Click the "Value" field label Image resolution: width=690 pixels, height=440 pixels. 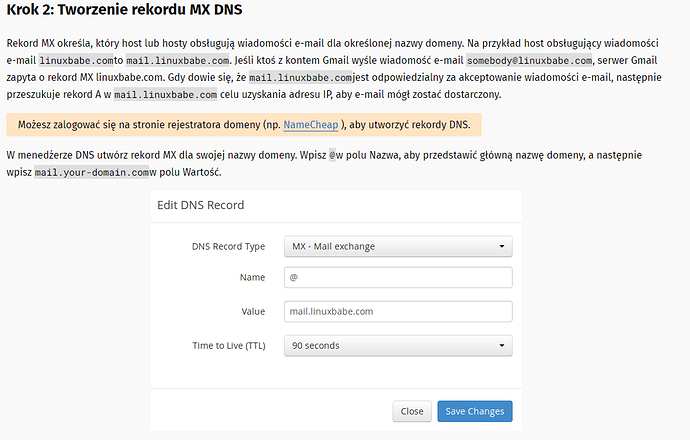252,311
